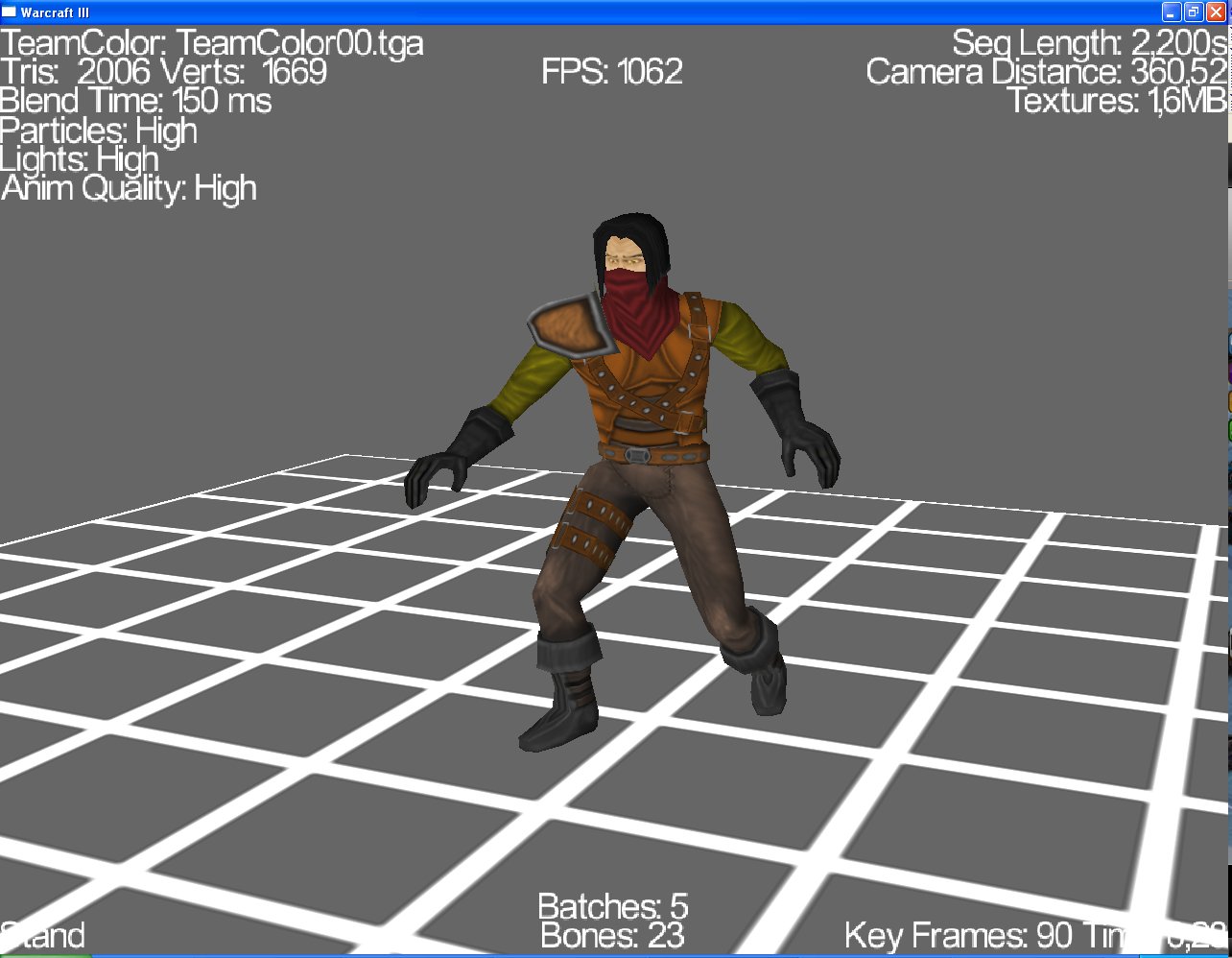Click the 'Seq Length: 2,200s' readout
1232x958 pixels.
tap(1090, 43)
